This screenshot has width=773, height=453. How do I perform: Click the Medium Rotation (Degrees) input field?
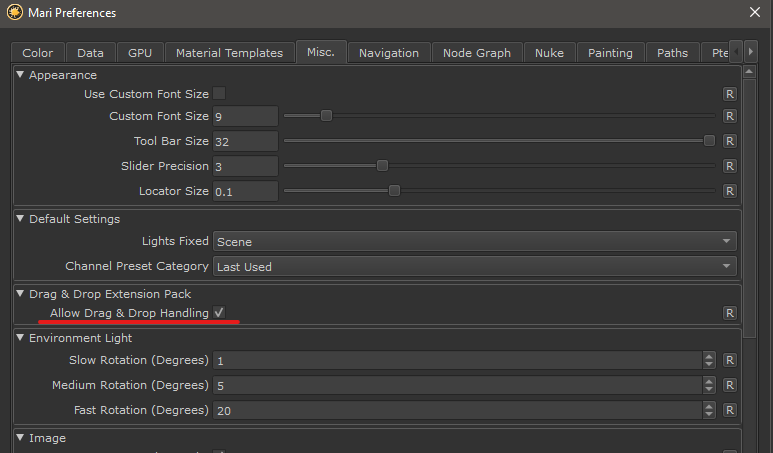pos(455,385)
